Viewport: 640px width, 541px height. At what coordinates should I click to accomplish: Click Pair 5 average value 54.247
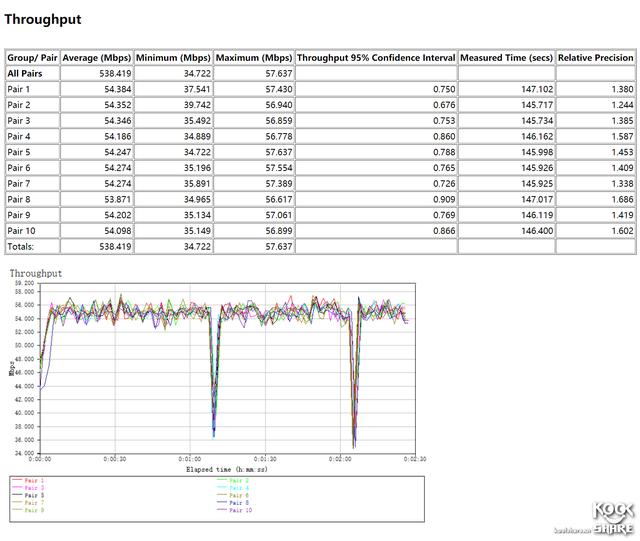[x=118, y=152]
